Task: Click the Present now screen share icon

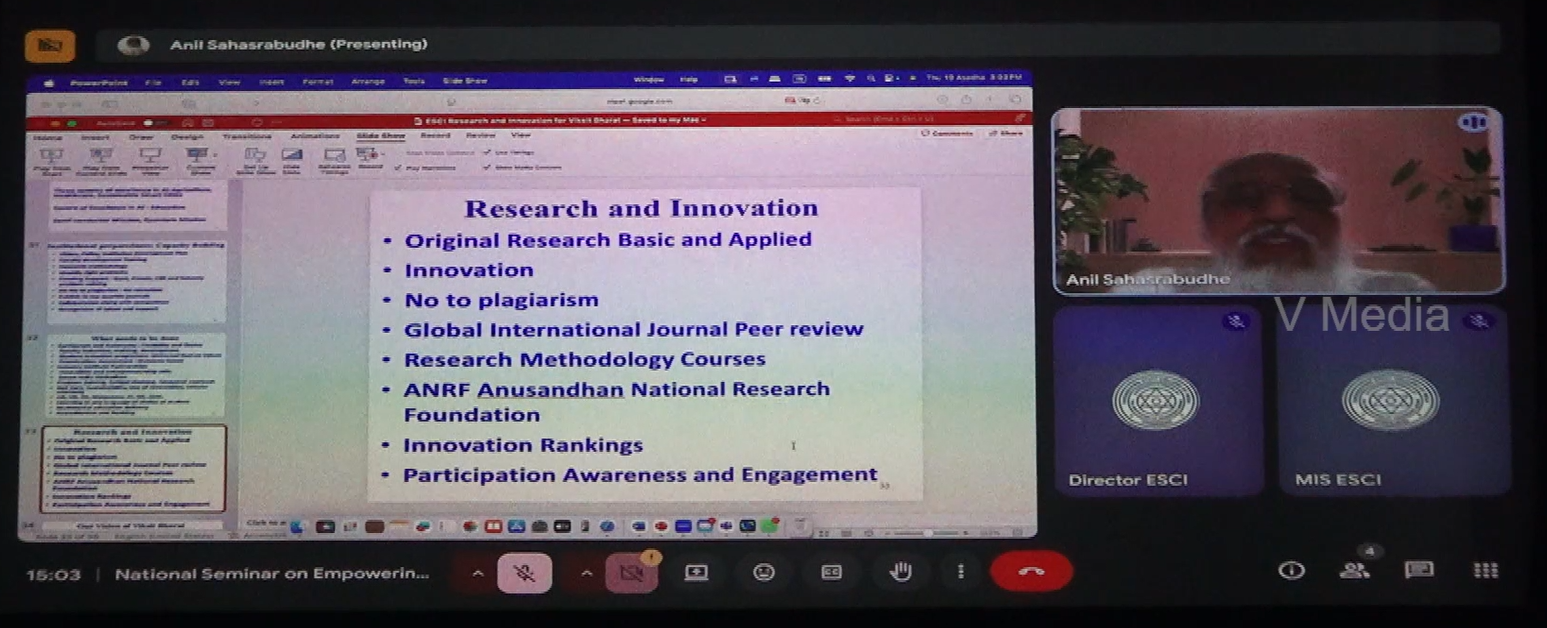Action: pyautogui.click(x=696, y=572)
